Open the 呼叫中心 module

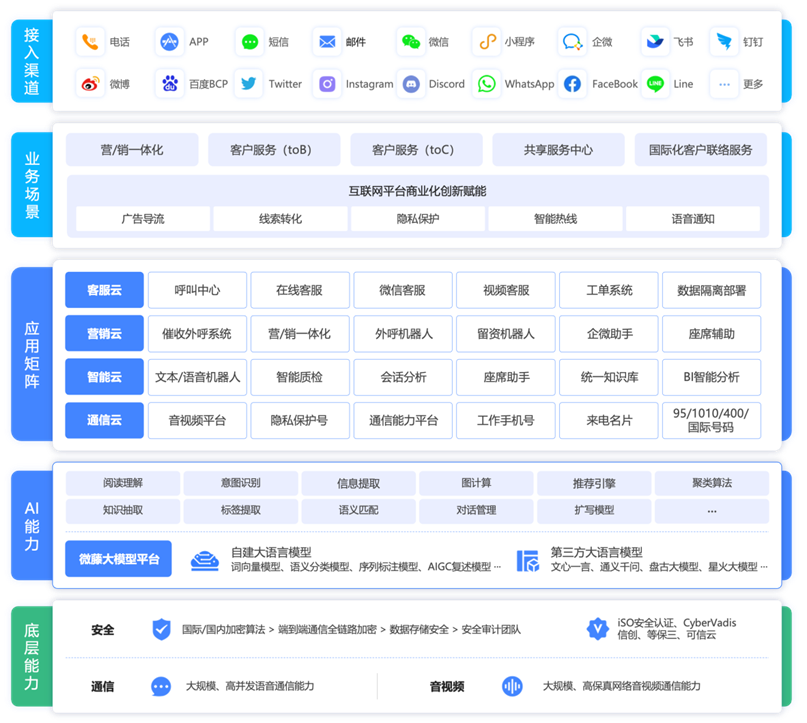point(197,290)
